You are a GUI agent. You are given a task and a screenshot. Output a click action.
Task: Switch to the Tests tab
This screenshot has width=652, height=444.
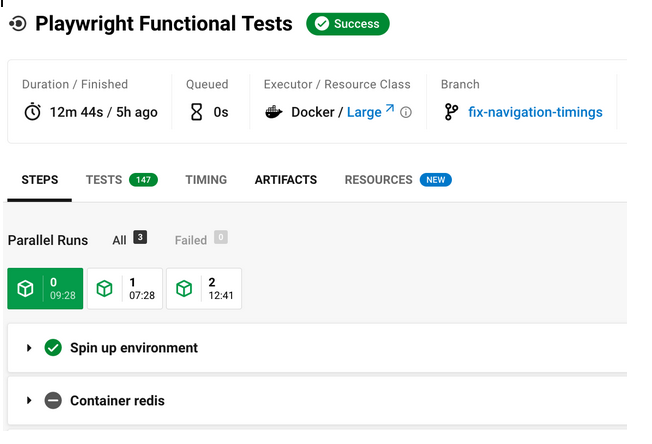(x=121, y=180)
